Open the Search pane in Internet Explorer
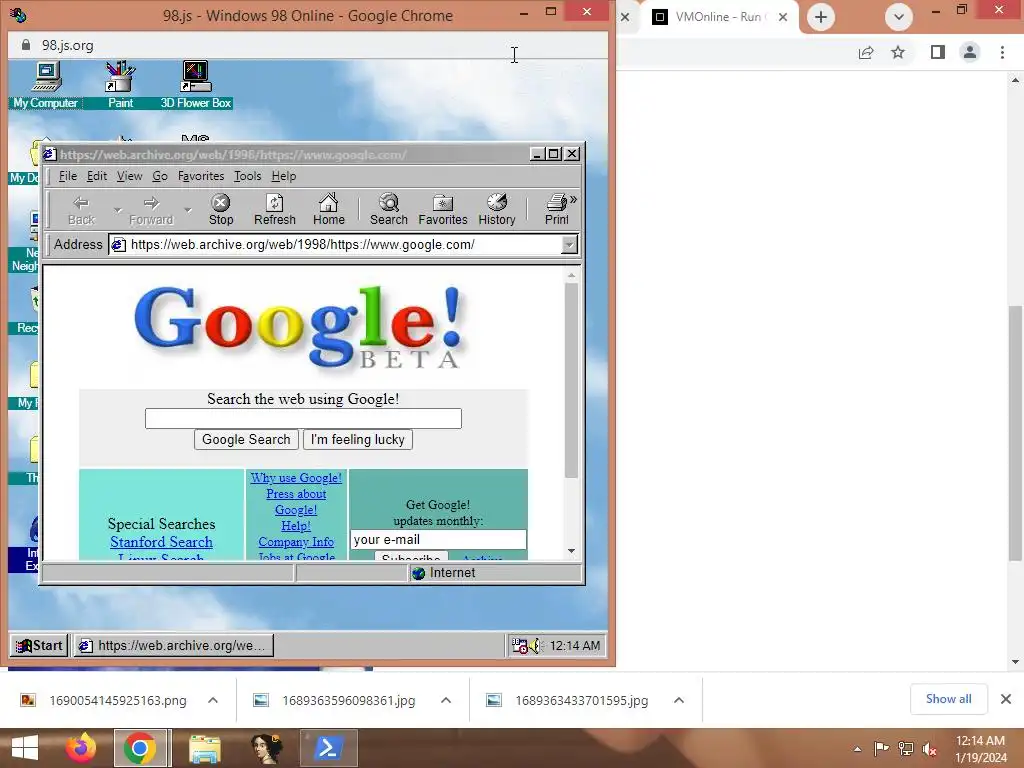 [x=389, y=210]
